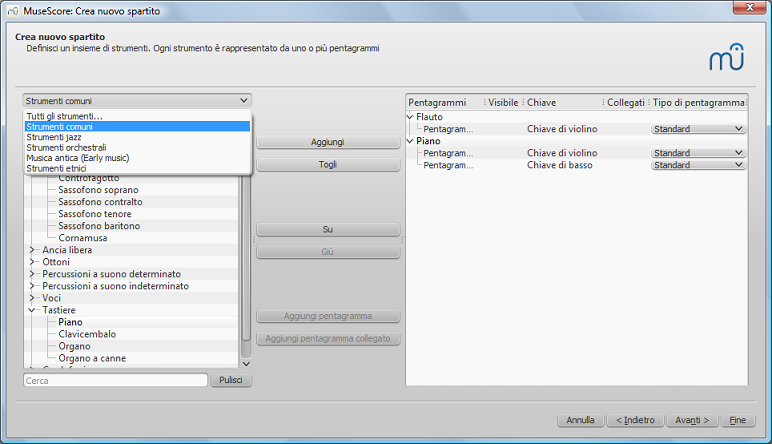This screenshot has height=444, width=772.
Task: Click the Cerca search field
Action: tap(115, 381)
